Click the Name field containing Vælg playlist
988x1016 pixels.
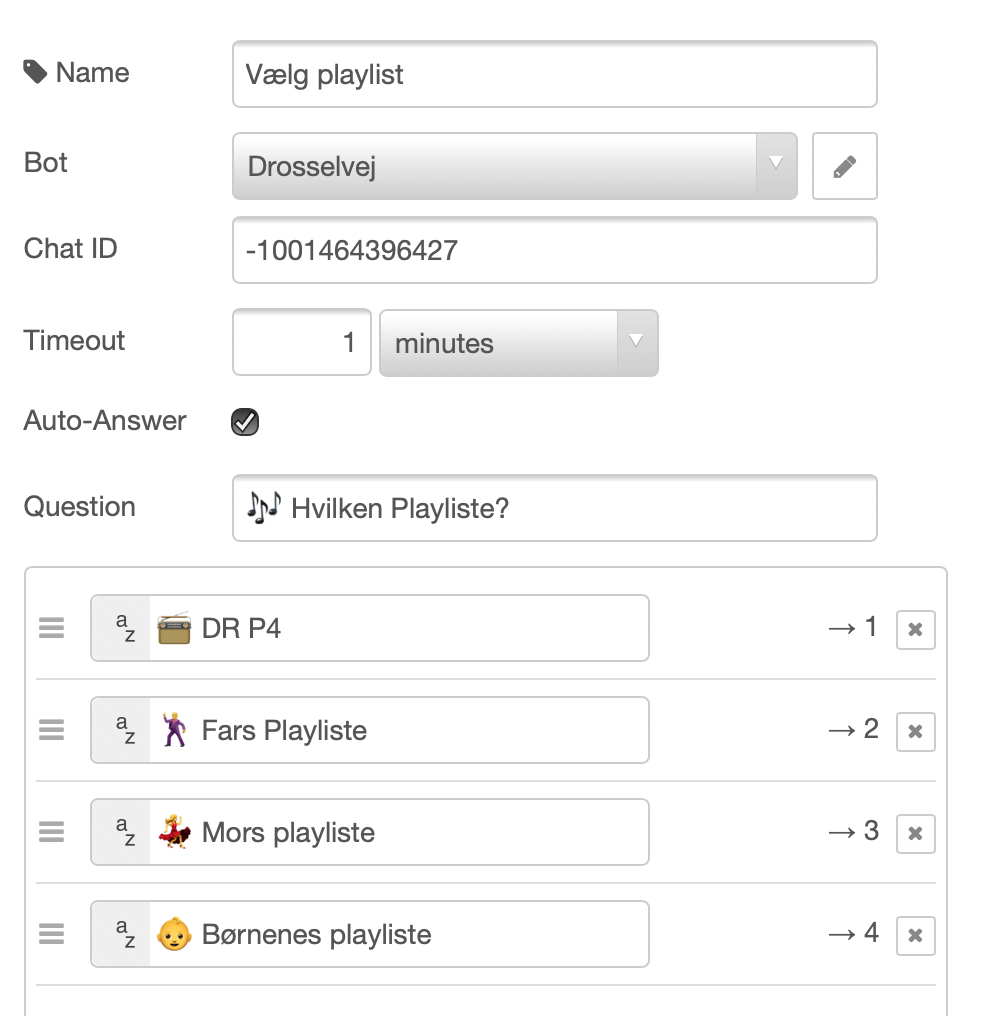[x=555, y=74]
